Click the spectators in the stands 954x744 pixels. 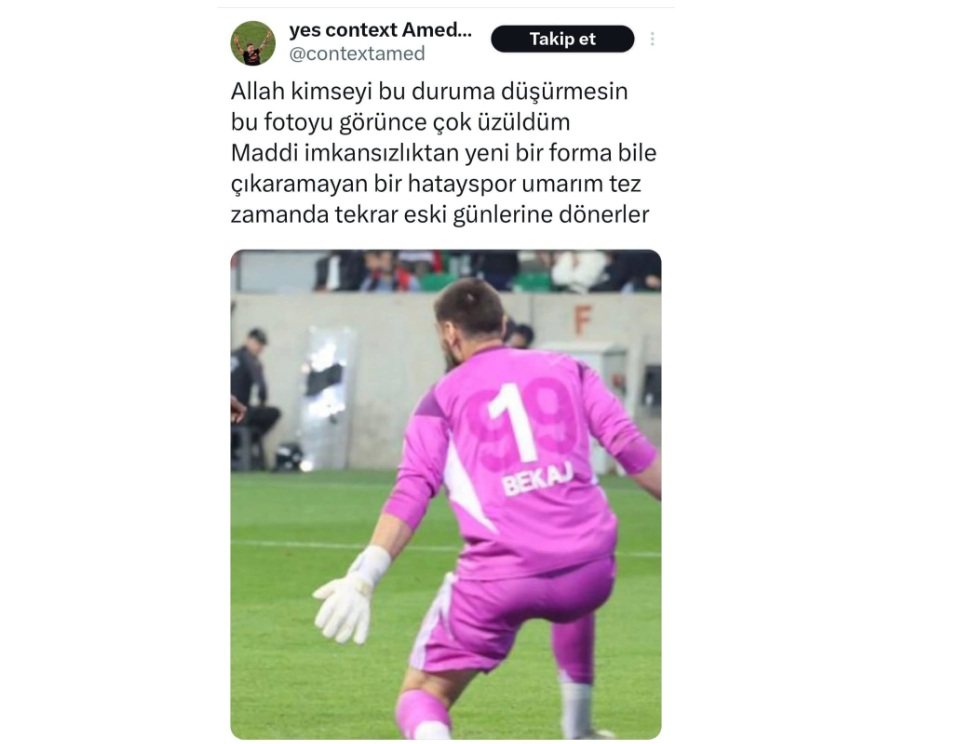click(x=487, y=271)
